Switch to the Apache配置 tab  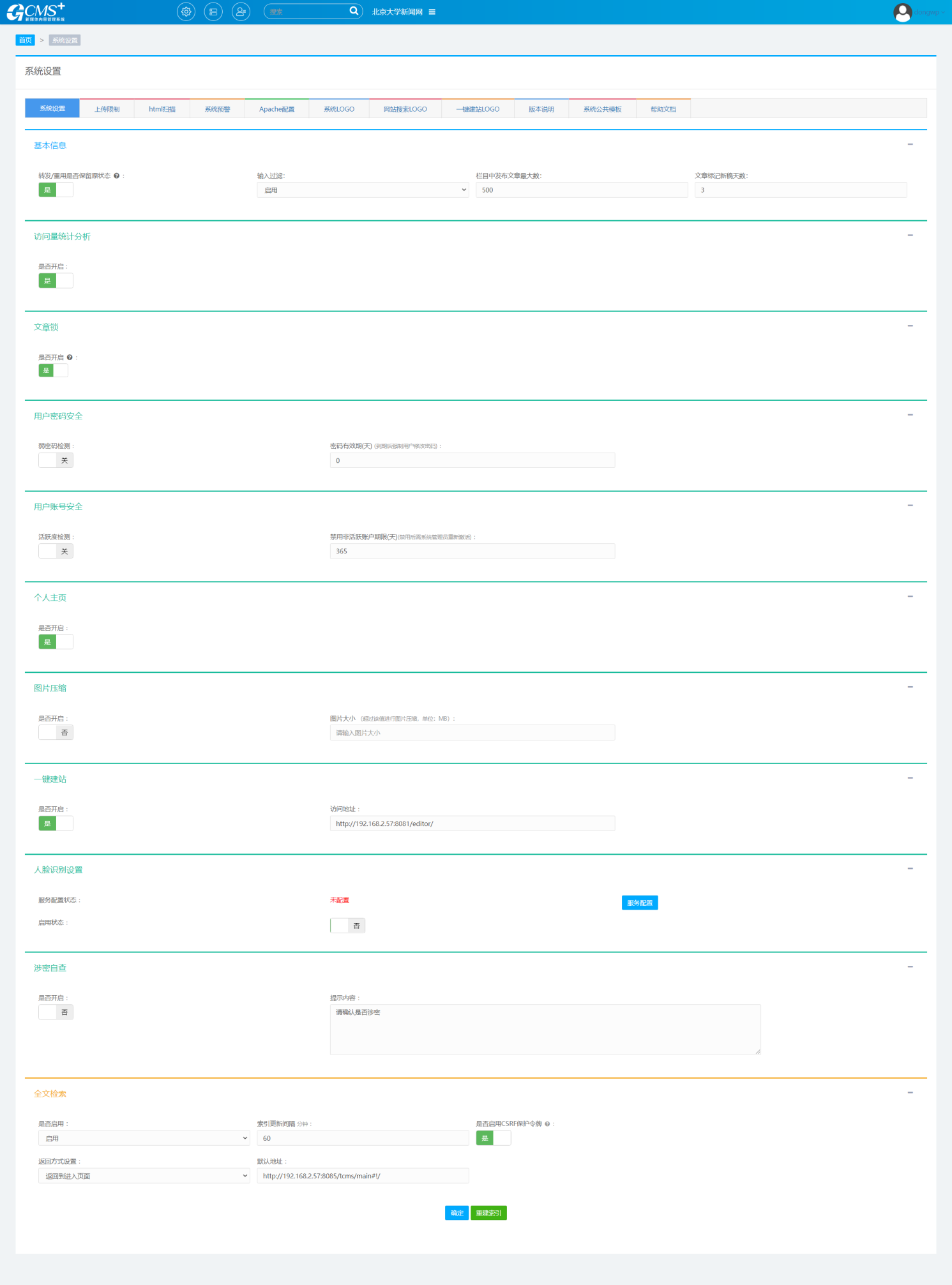click(276, 109)
